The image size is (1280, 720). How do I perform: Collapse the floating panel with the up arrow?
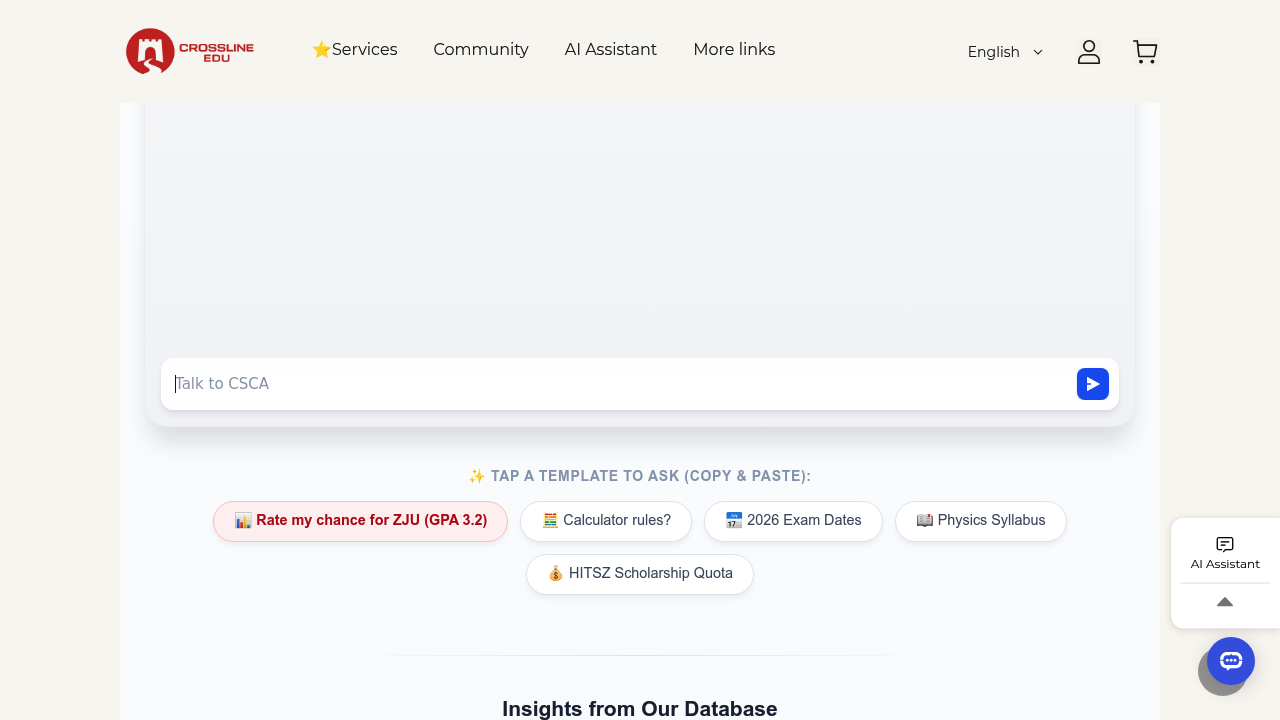click(x=1225, y=602)
